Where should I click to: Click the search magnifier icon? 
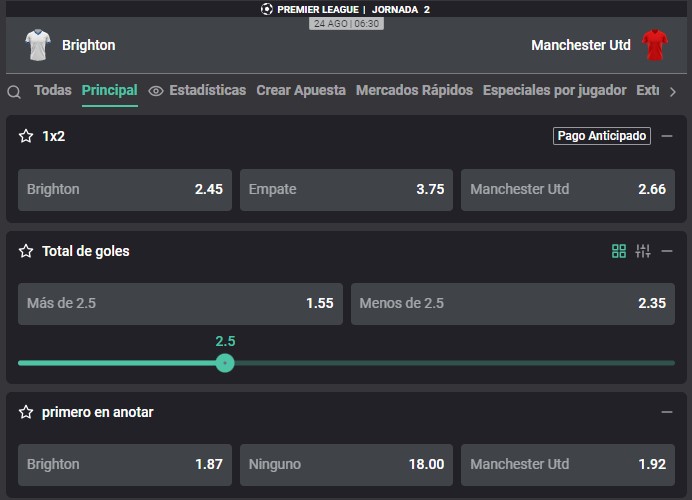point(14,92)
